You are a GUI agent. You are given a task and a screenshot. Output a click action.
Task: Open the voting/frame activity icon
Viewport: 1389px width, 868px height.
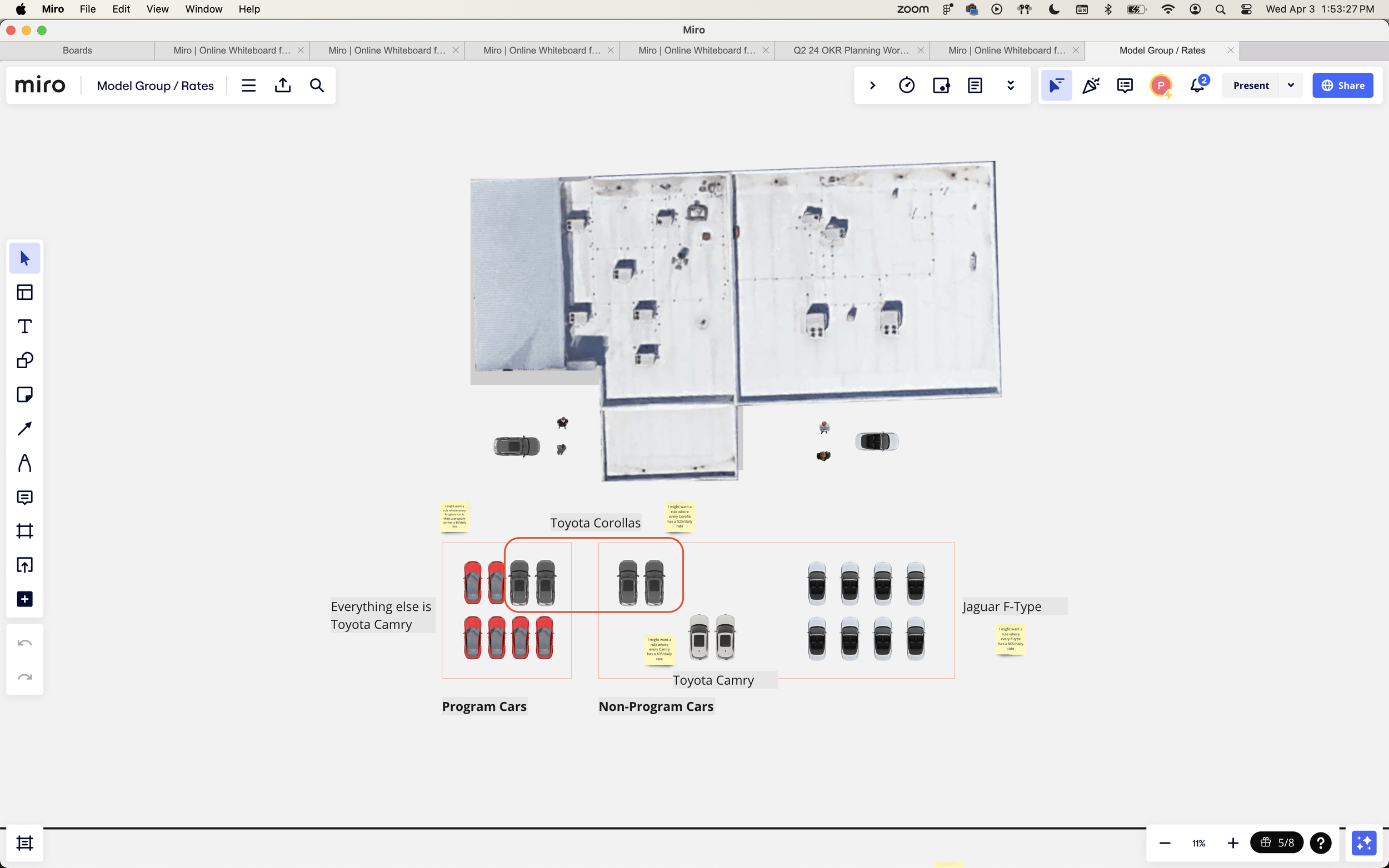941,86
